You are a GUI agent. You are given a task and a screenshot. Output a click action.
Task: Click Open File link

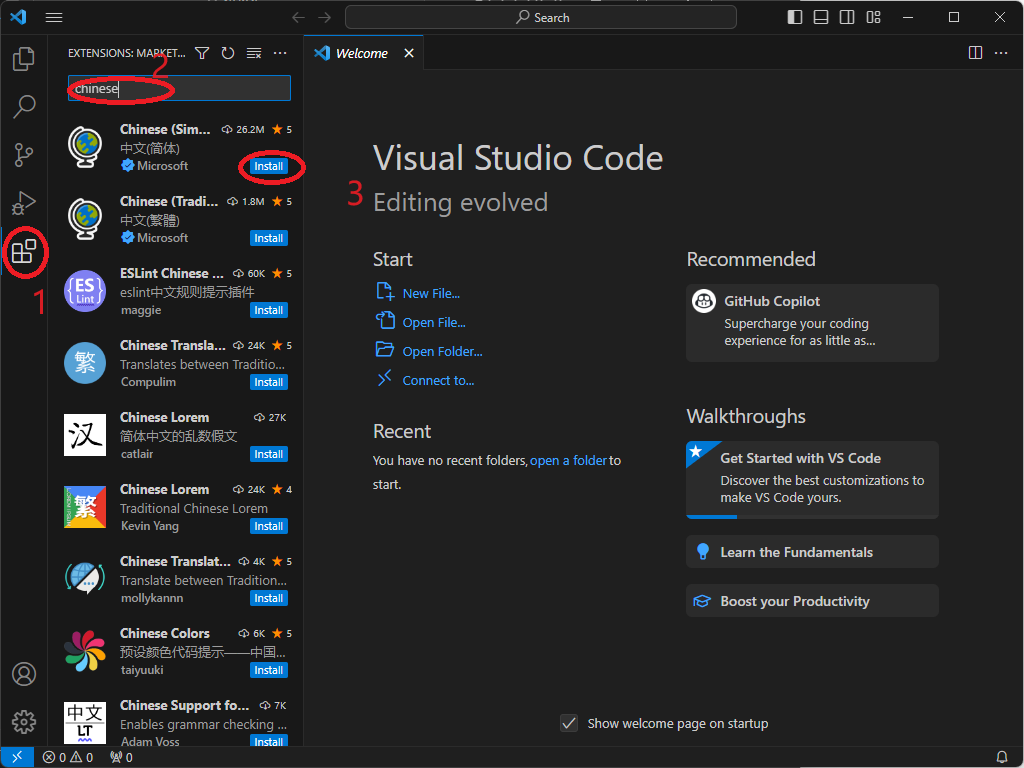pyautogui.click(x=434, y=323)
